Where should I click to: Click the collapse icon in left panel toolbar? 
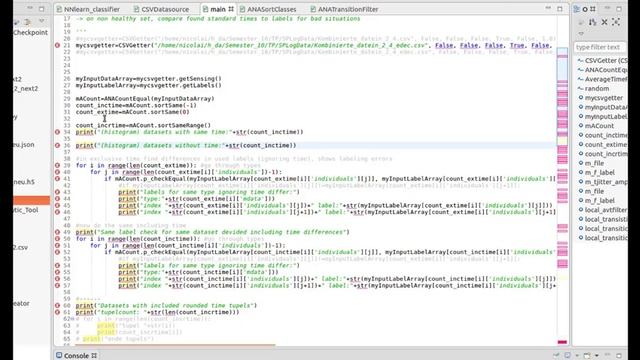16,22
